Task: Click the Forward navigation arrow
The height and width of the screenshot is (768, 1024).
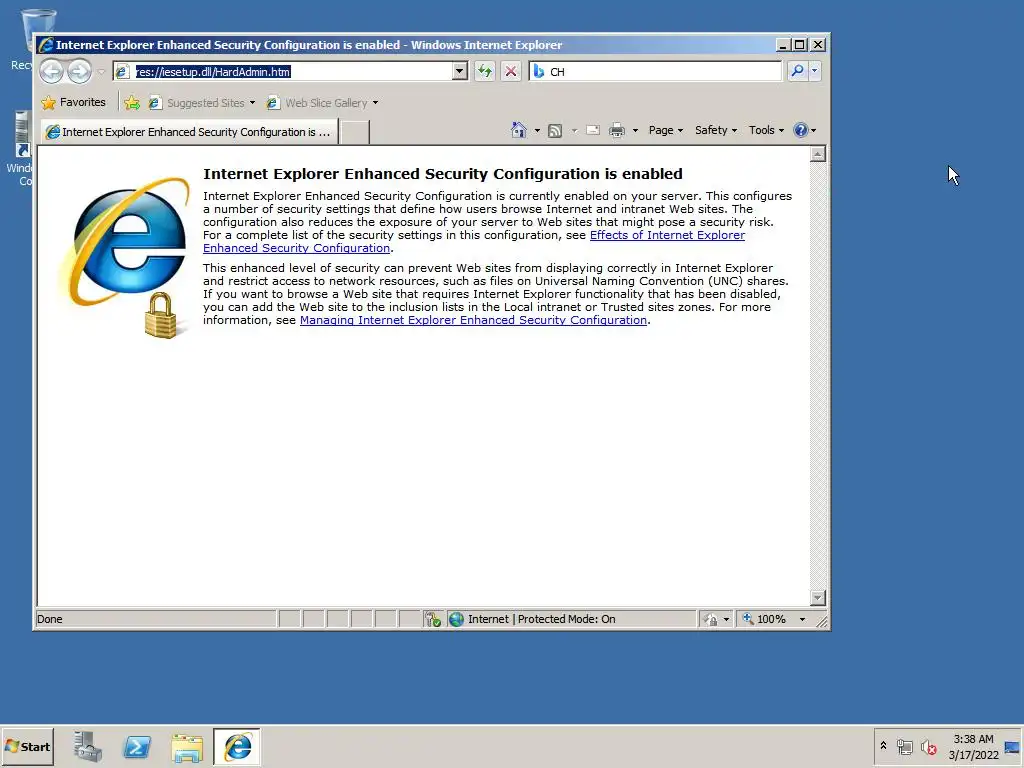Action: coord(80,71)
